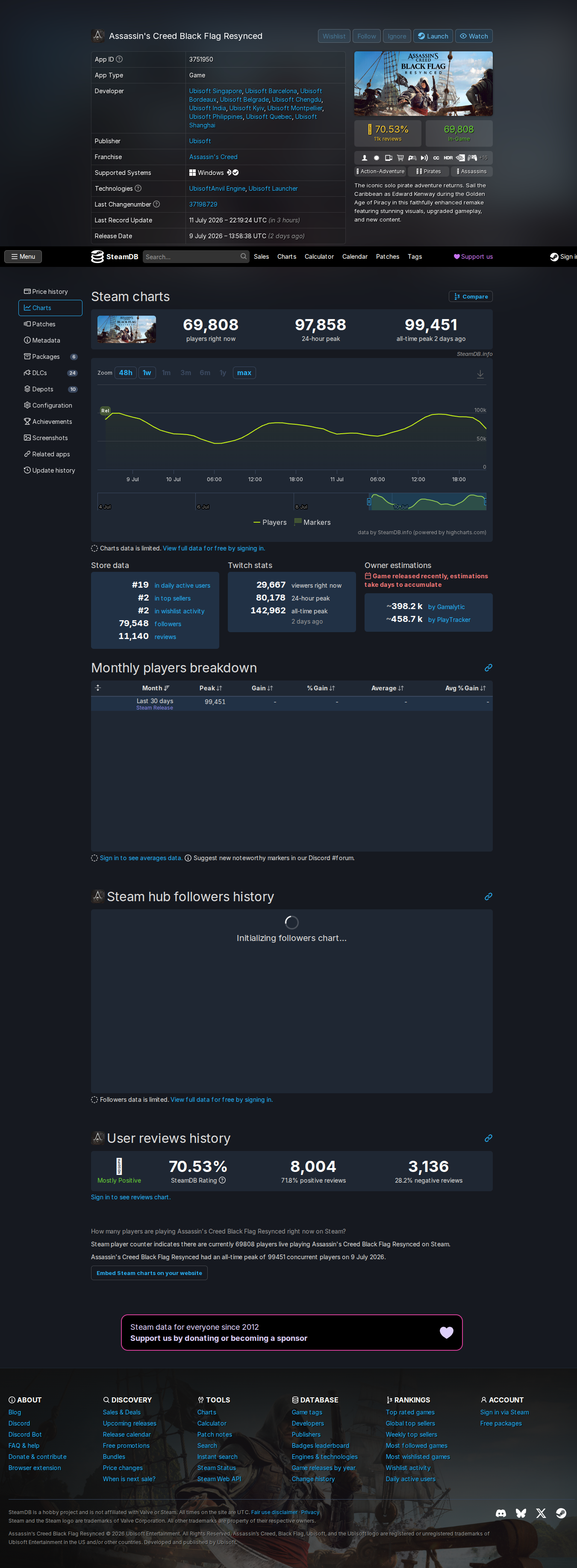Viewport: 577px width, 1568px height.
Task: Open Price history in the sidebar
Action: click(50, 292)
